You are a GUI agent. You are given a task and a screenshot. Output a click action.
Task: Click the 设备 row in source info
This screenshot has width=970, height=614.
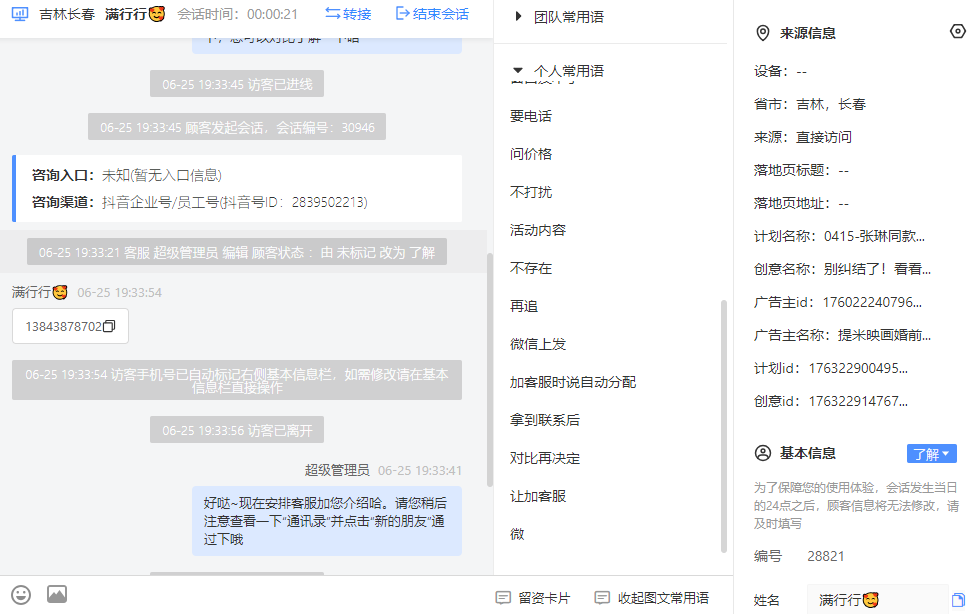[x=781, y=71]
